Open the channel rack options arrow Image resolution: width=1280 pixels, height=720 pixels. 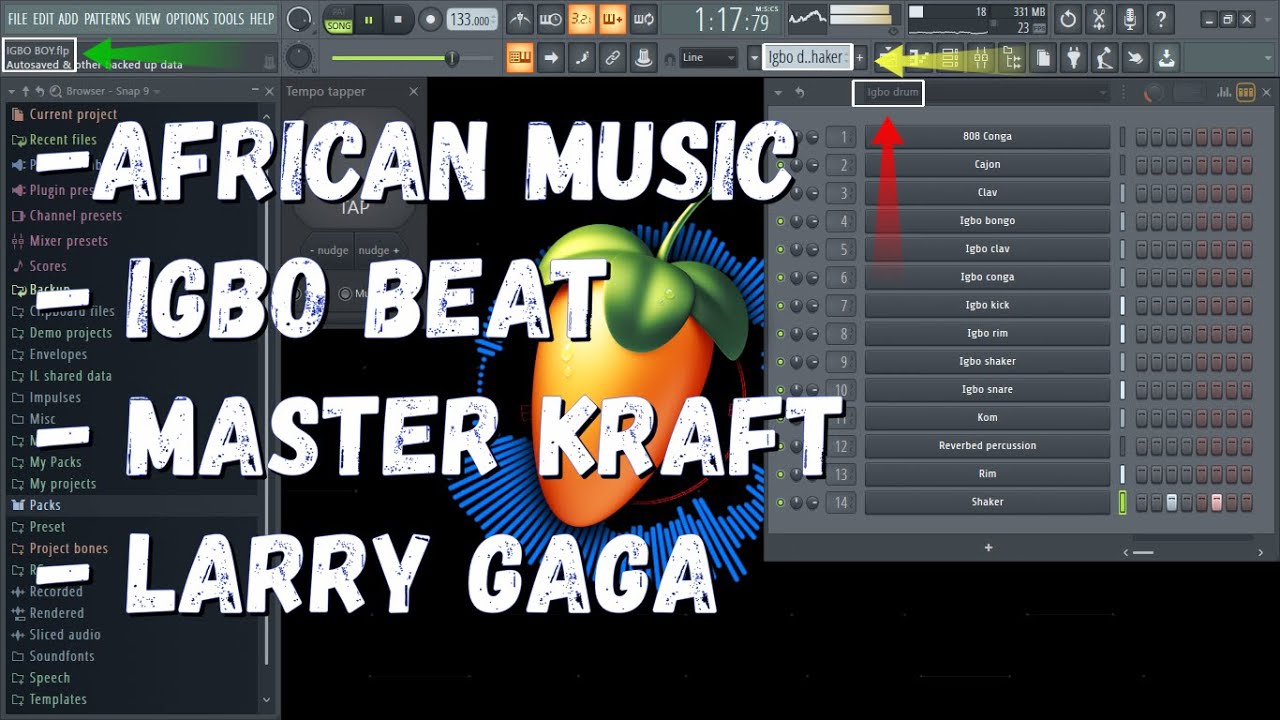[778, 93]
